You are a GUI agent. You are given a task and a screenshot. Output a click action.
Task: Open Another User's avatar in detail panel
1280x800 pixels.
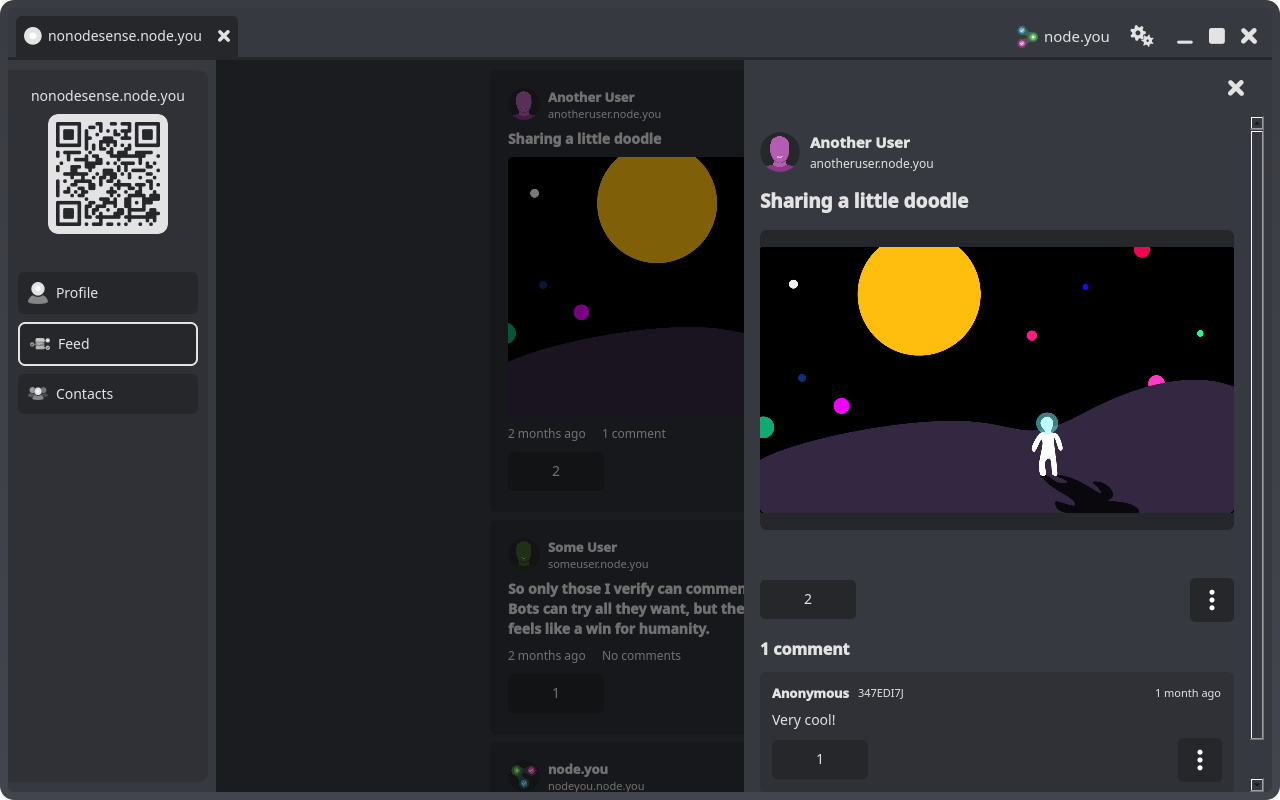pos(780,152)
